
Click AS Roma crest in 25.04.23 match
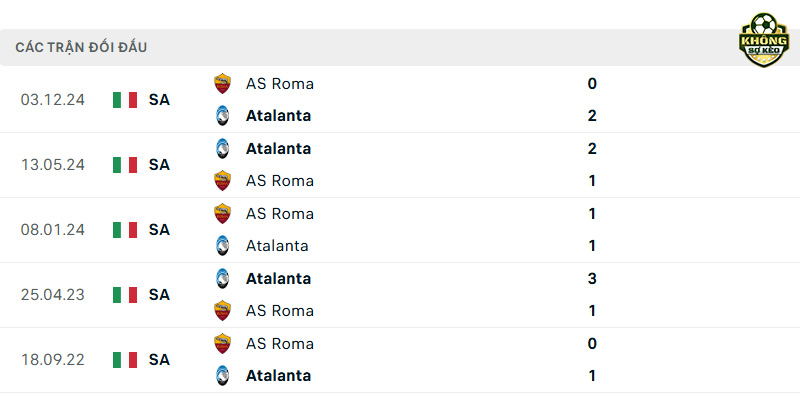[222, 311]
